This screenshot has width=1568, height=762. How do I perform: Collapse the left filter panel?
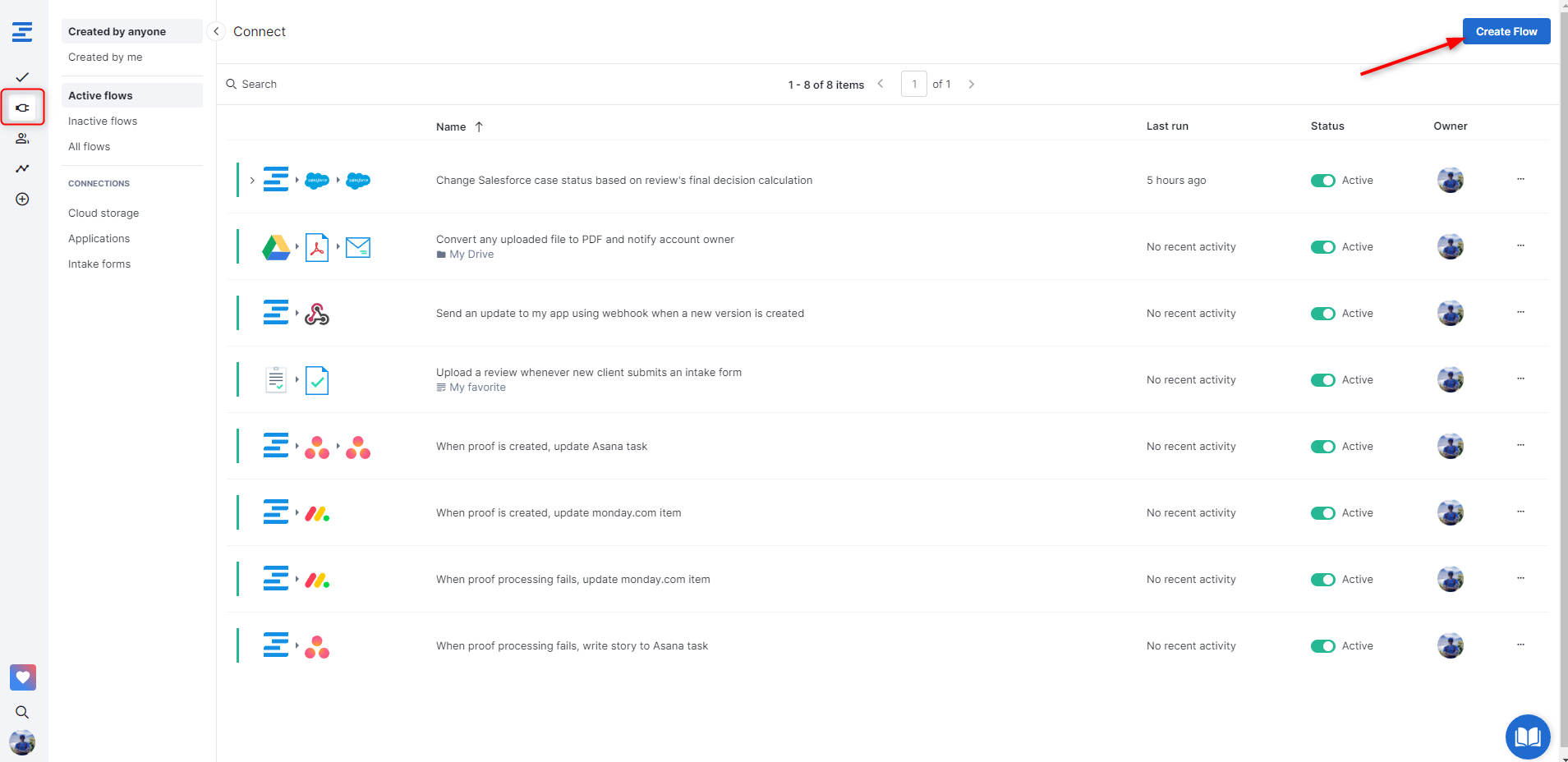tap(216, 31)
